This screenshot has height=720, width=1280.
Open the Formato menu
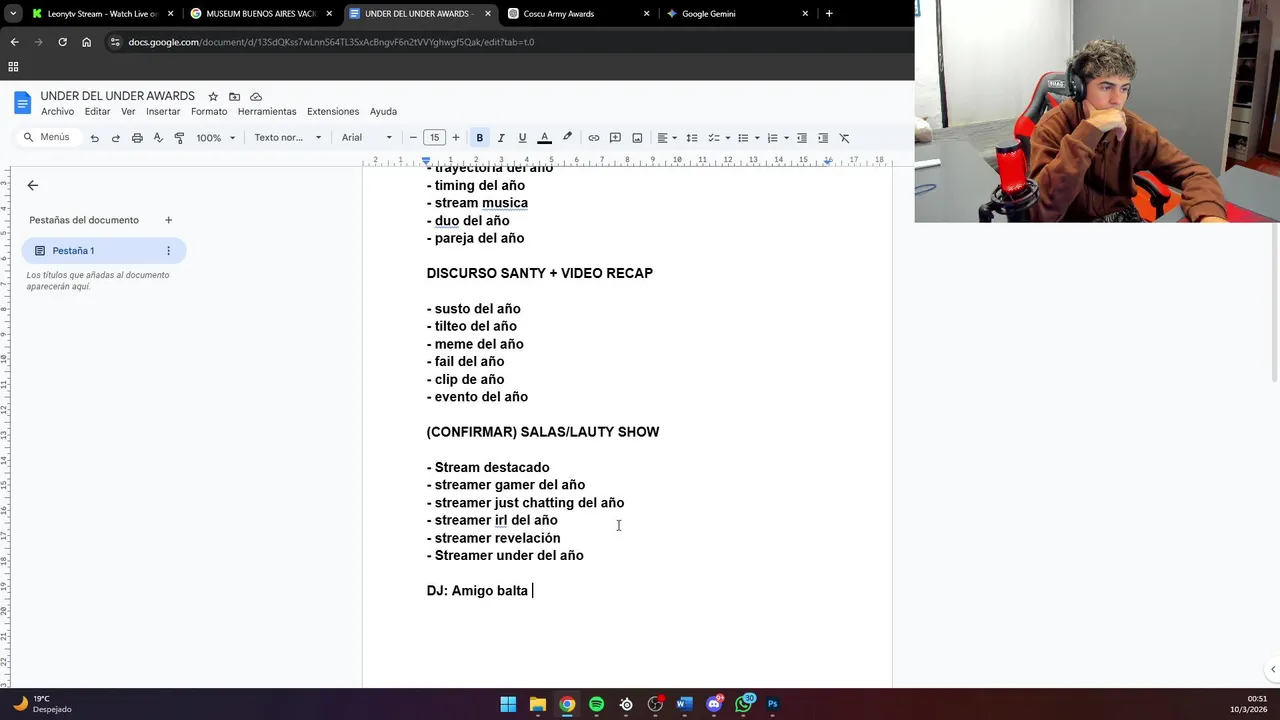coord(209,112)
